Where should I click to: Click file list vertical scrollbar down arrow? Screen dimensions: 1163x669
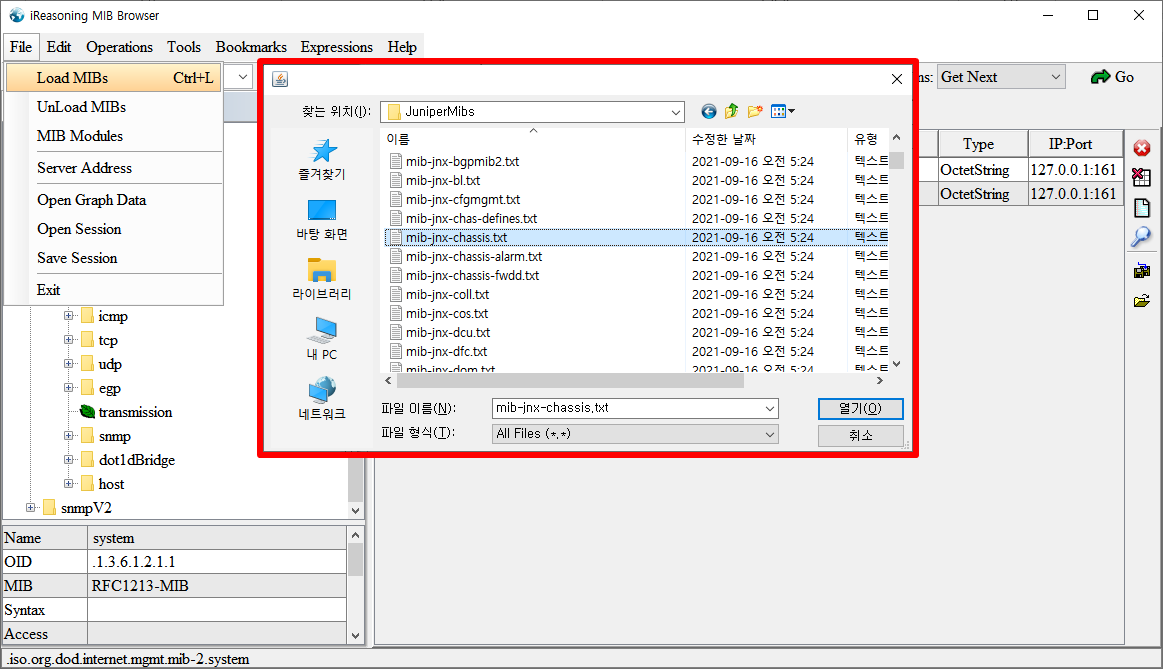click(x=896, y=363)
